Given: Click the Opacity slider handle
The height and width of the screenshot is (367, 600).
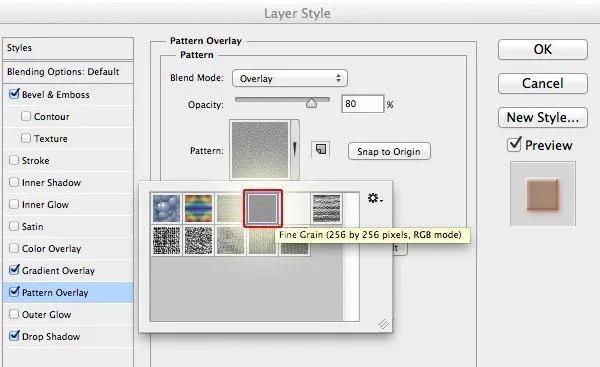Looking at the screenshot, I should 311,103.
